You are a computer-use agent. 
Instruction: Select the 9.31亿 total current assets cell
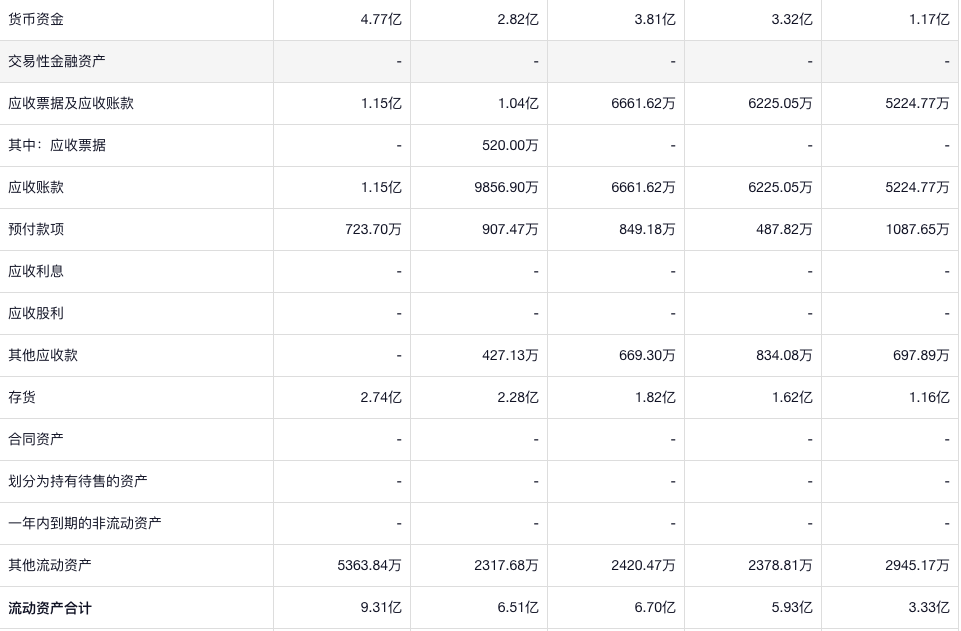(x=381, y=607)
